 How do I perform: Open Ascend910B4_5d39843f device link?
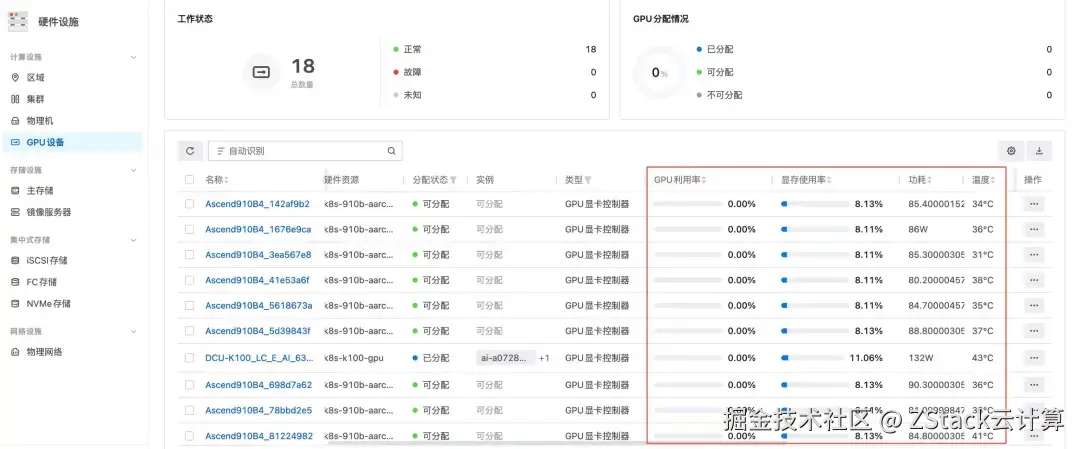tap(258, 331)
